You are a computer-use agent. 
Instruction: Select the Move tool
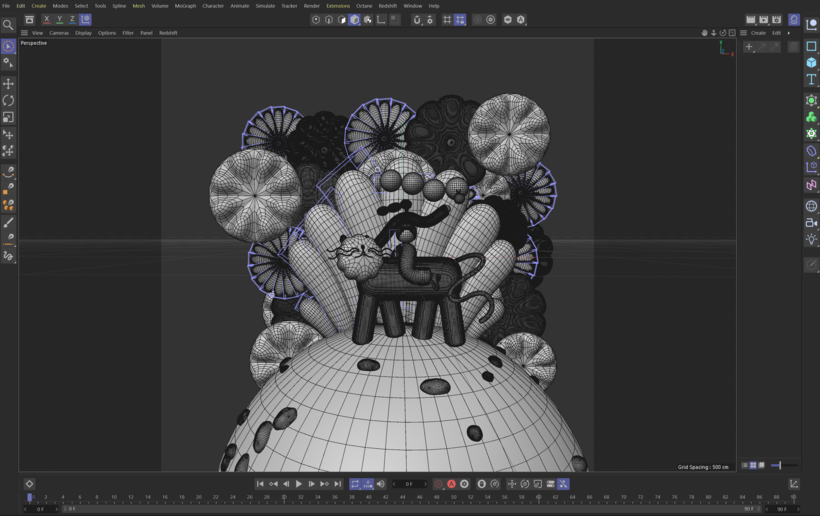8,84
